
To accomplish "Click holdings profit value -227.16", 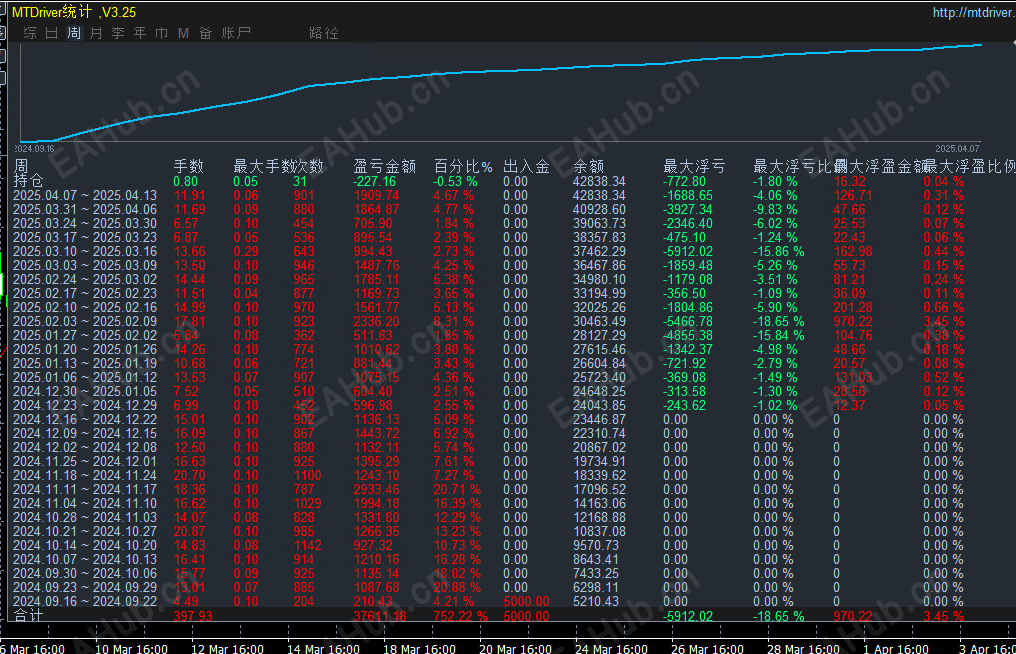I will (375, 181).
